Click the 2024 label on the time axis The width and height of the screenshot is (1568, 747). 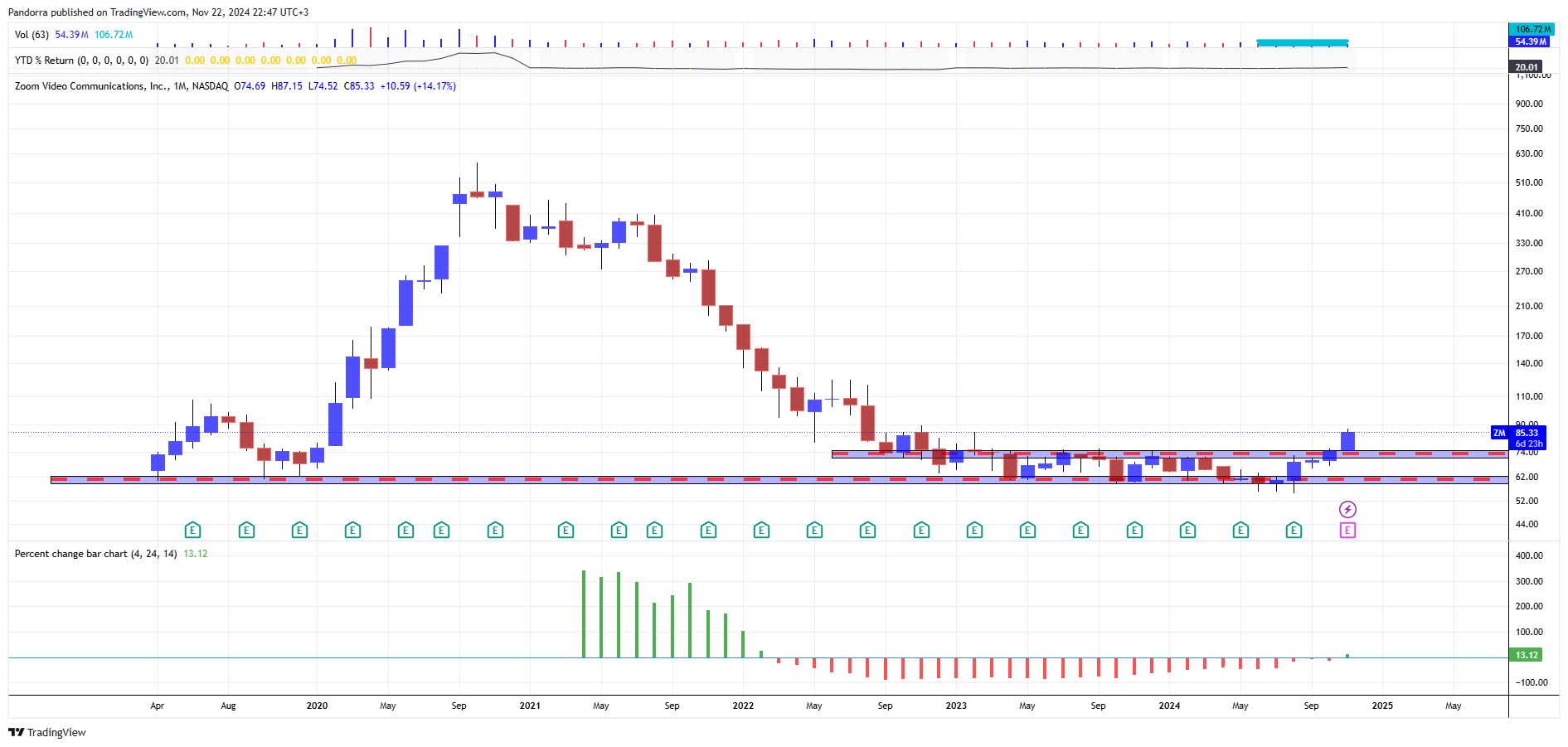point(1169,706)
